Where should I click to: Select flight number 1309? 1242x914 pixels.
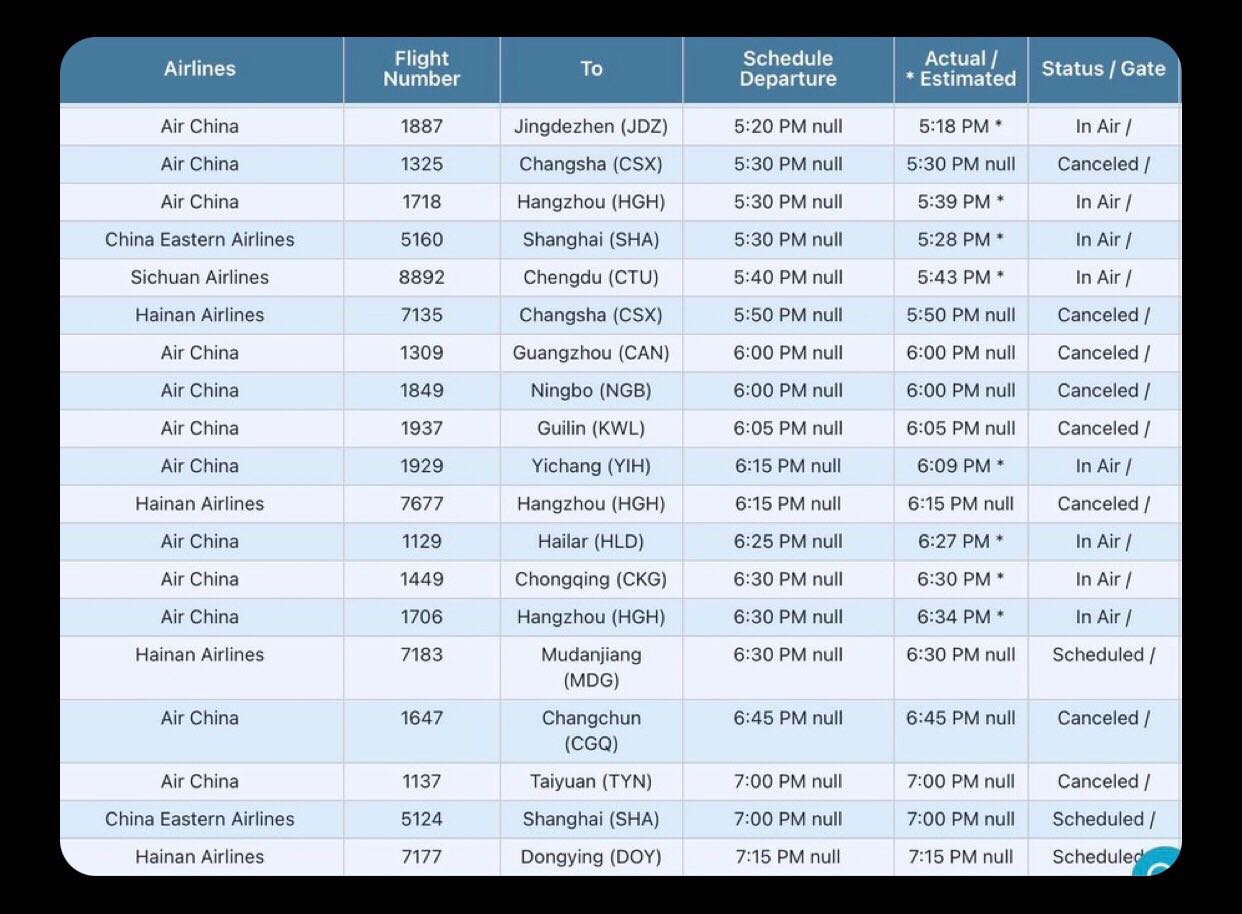tap(421, 353)
